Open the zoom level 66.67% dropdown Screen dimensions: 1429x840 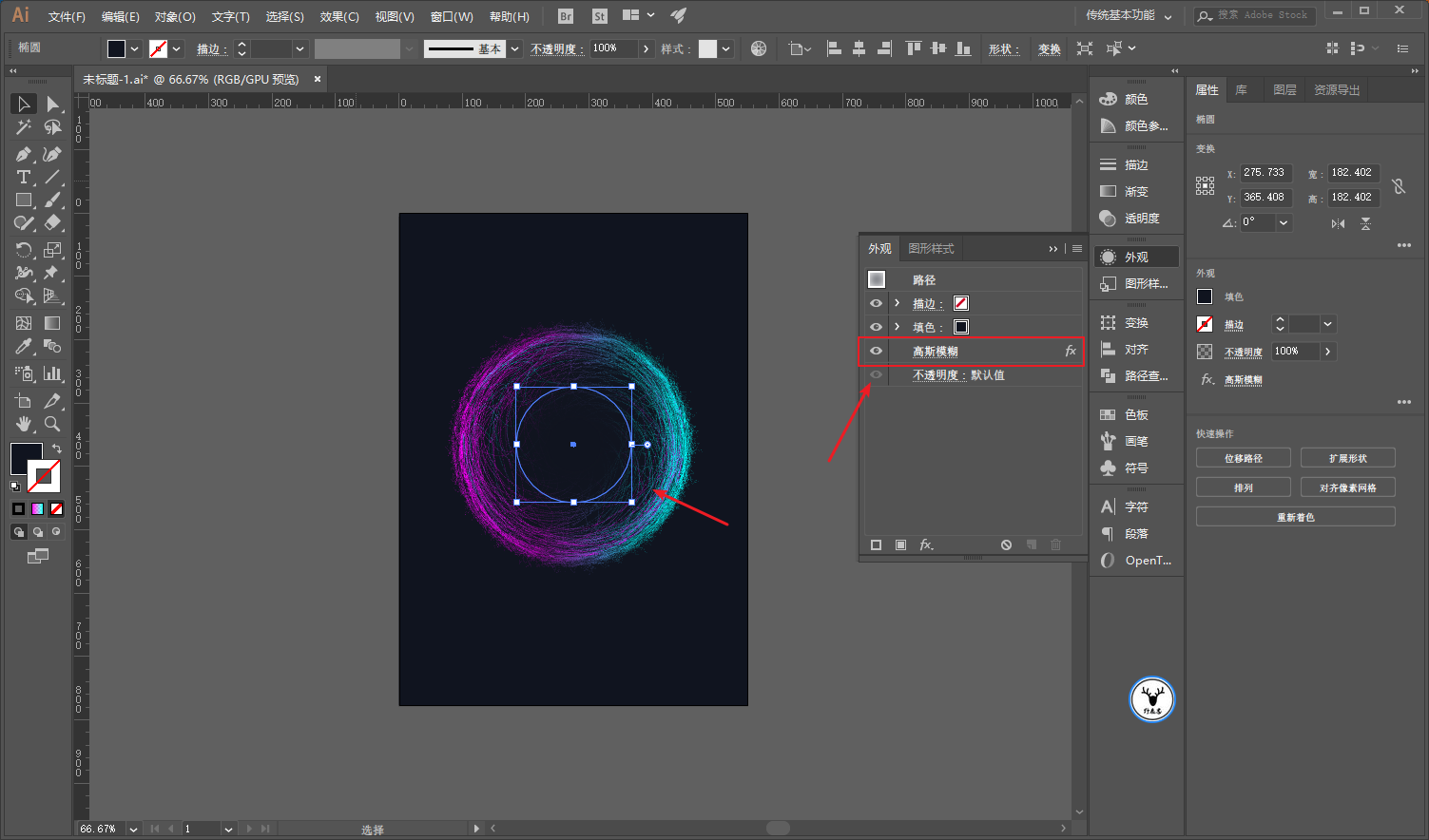[133, 829]
